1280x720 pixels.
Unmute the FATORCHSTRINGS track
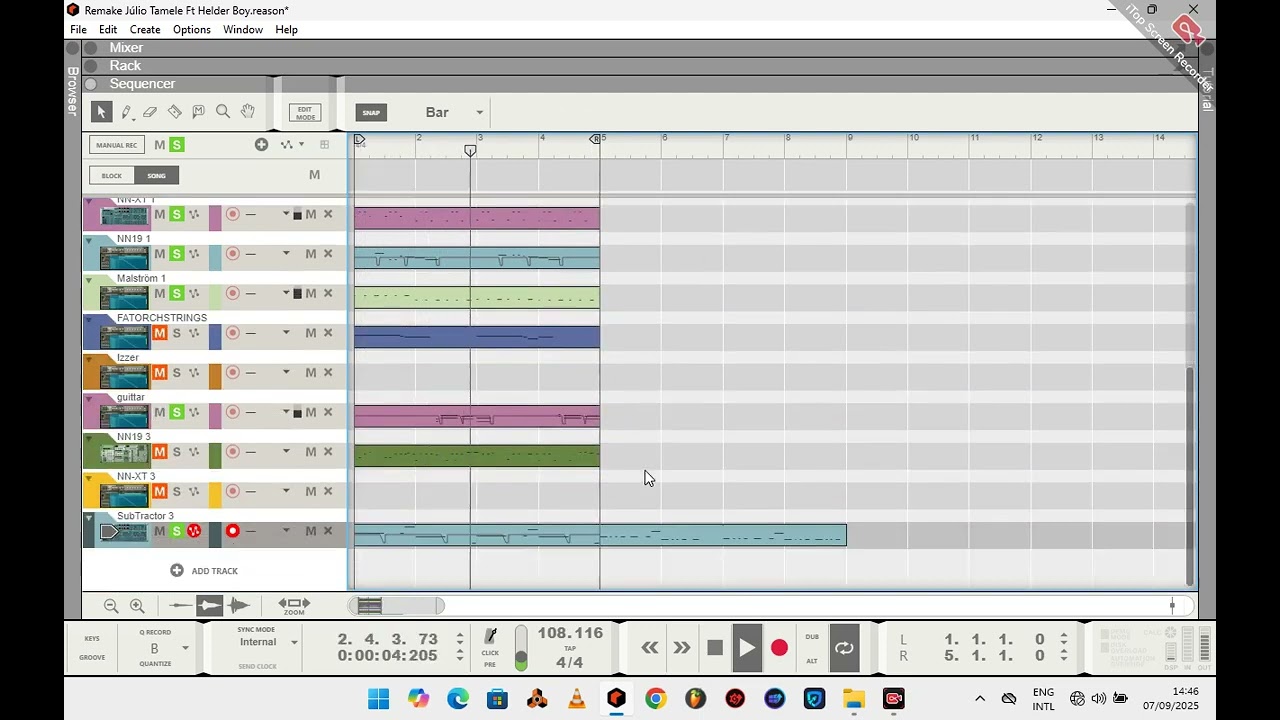point(159,333)
